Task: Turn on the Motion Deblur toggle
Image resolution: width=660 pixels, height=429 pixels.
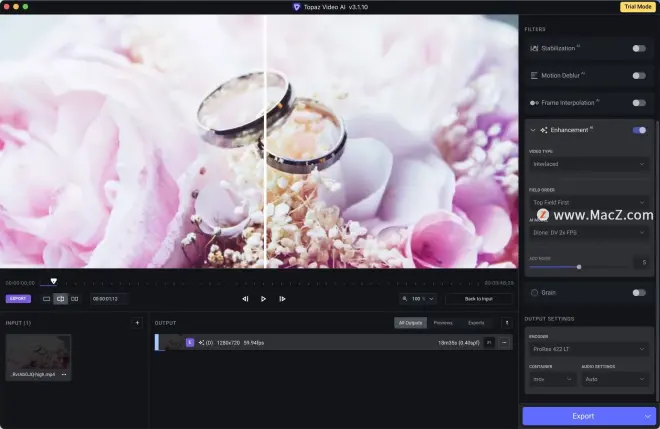Action: pyautogui.click(x=639, y=75)
